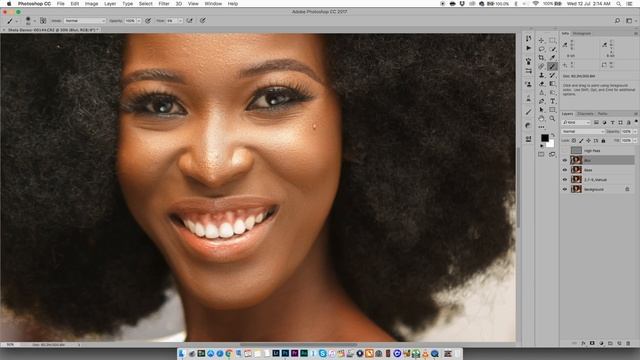Hide the 2_7-9_Manual layer
Screen dimensions: 640x360
(x=565, y=180)
